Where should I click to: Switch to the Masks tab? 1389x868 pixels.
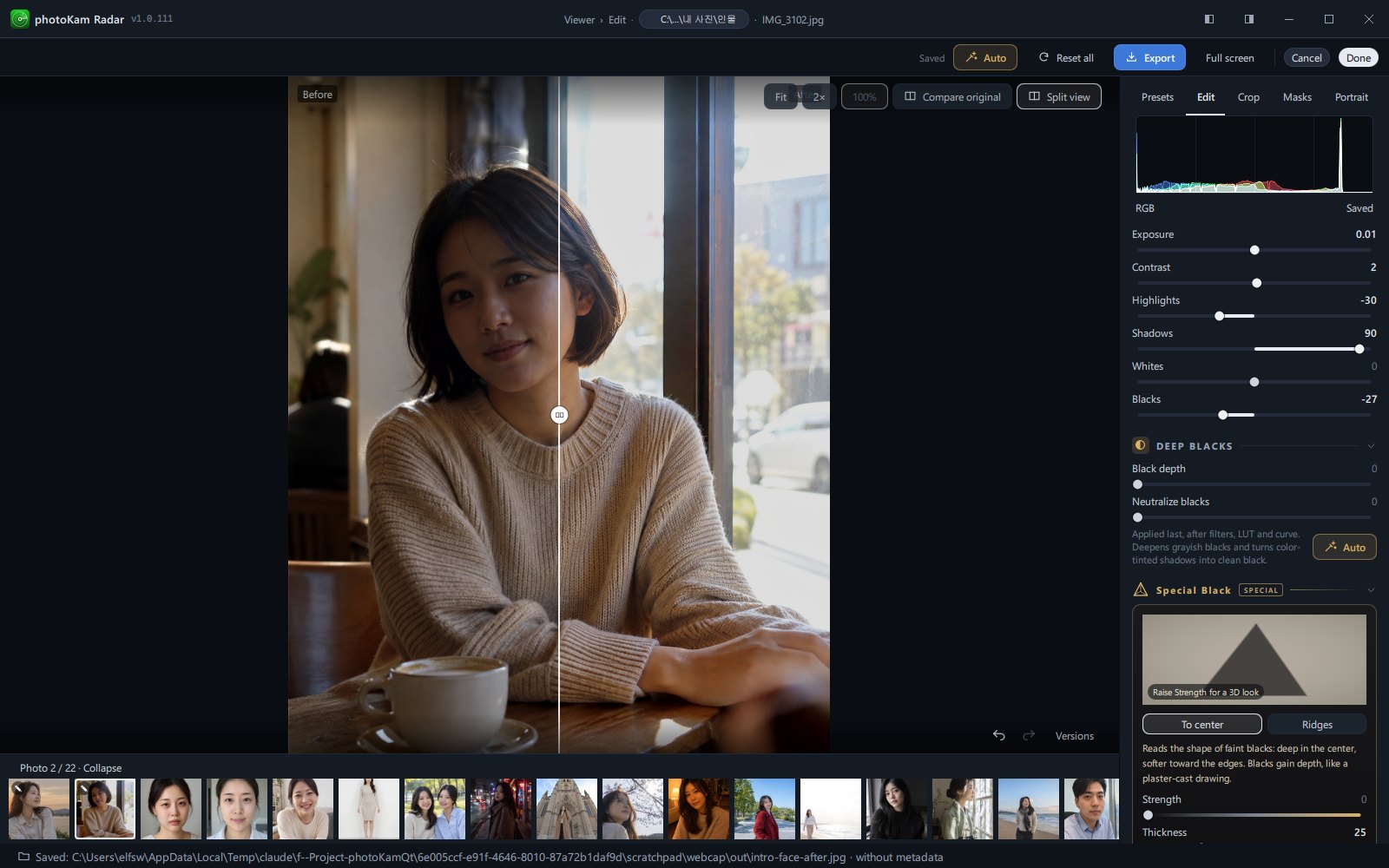(x=1297, y=97)
